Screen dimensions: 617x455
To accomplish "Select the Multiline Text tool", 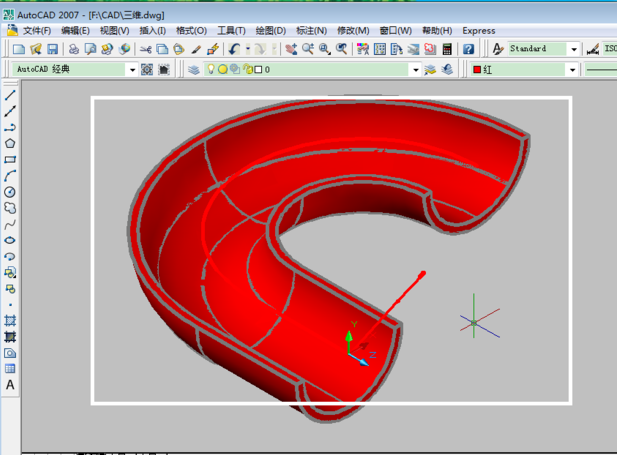I will pyautogui.click(x=10, y=384).
